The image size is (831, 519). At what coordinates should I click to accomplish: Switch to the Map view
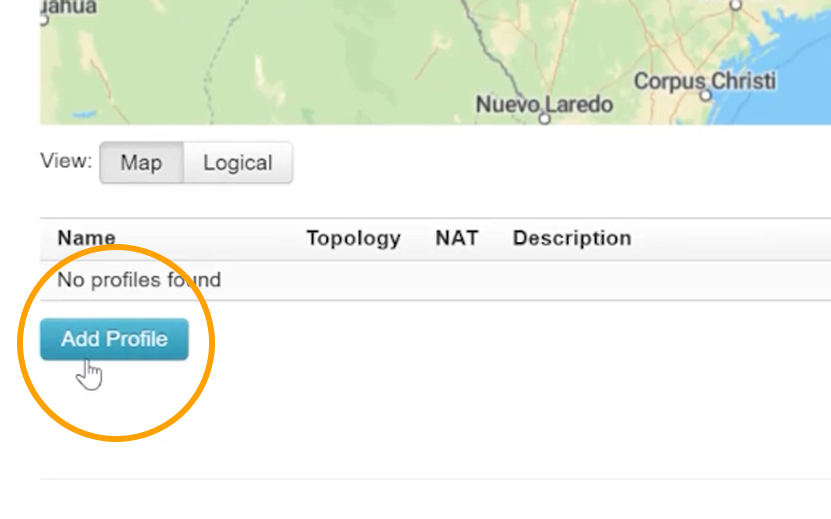click(141, 163)
